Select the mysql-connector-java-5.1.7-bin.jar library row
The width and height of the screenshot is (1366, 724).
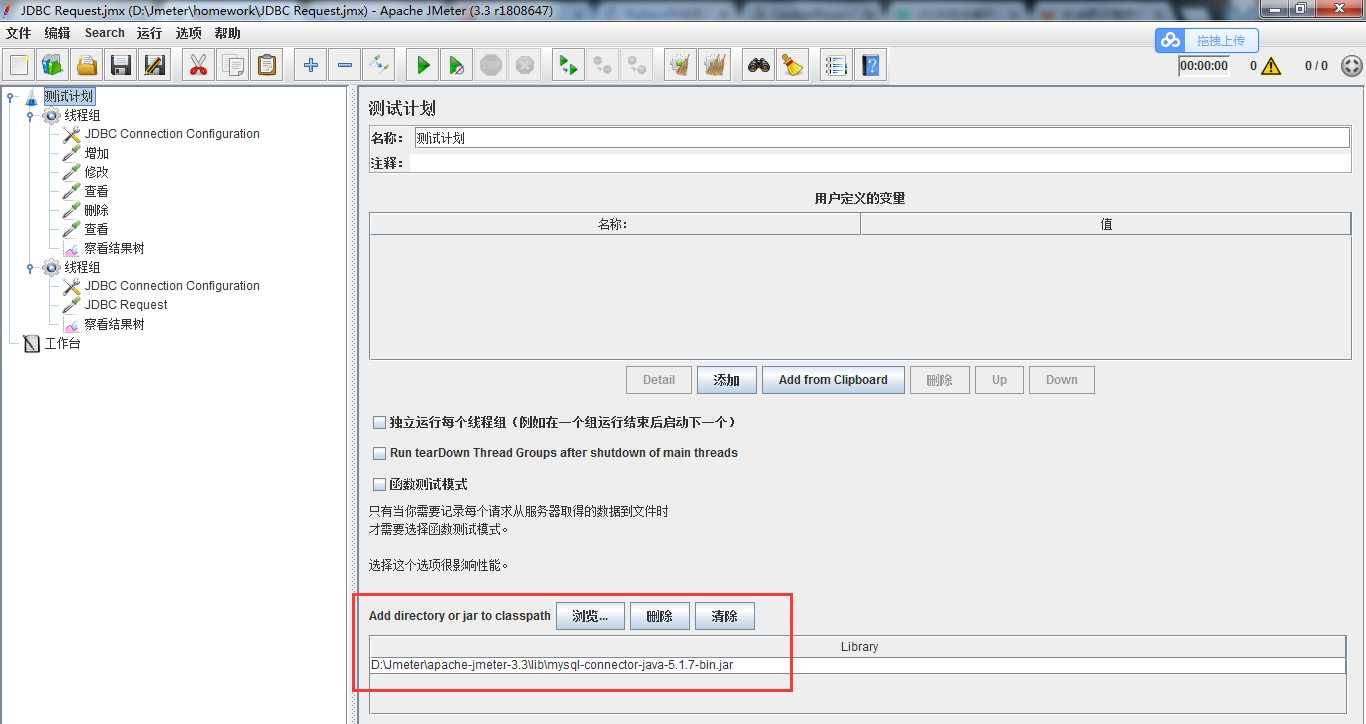(x=858, y=665)
